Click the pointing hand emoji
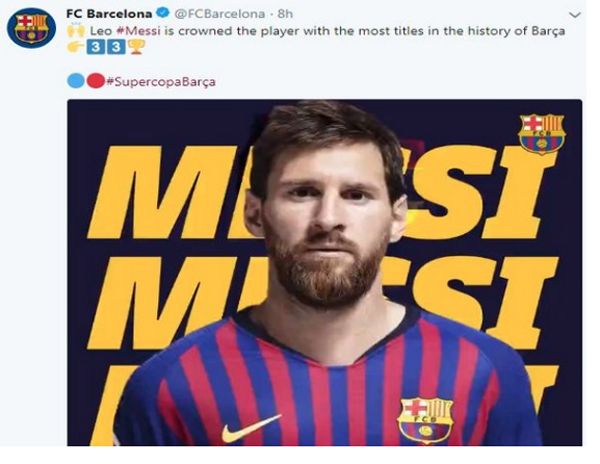This screenshot has width=600, height=464. click(75, 48)
